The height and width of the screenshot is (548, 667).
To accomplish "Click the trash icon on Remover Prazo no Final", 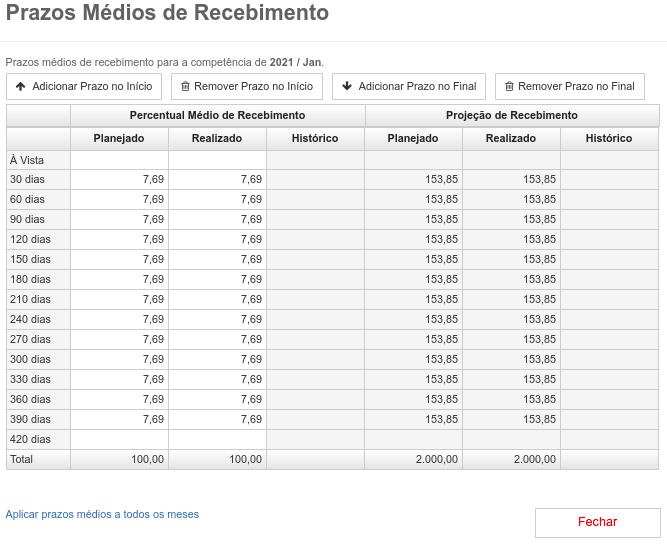I will [x=509, y=86].
